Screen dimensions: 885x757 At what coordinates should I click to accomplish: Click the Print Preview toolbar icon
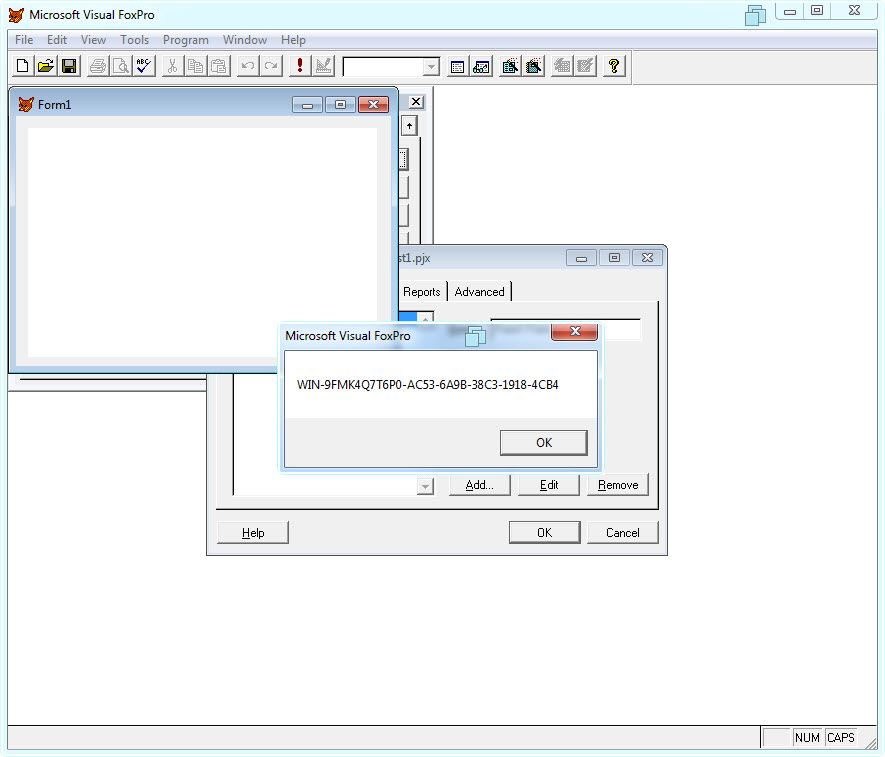tap(121, 66)
